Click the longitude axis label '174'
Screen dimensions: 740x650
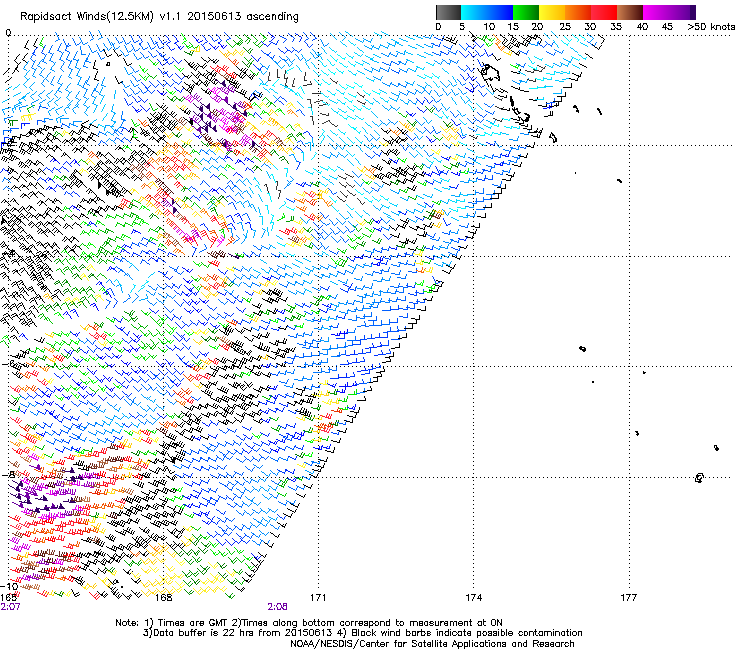tap(473, 598)
